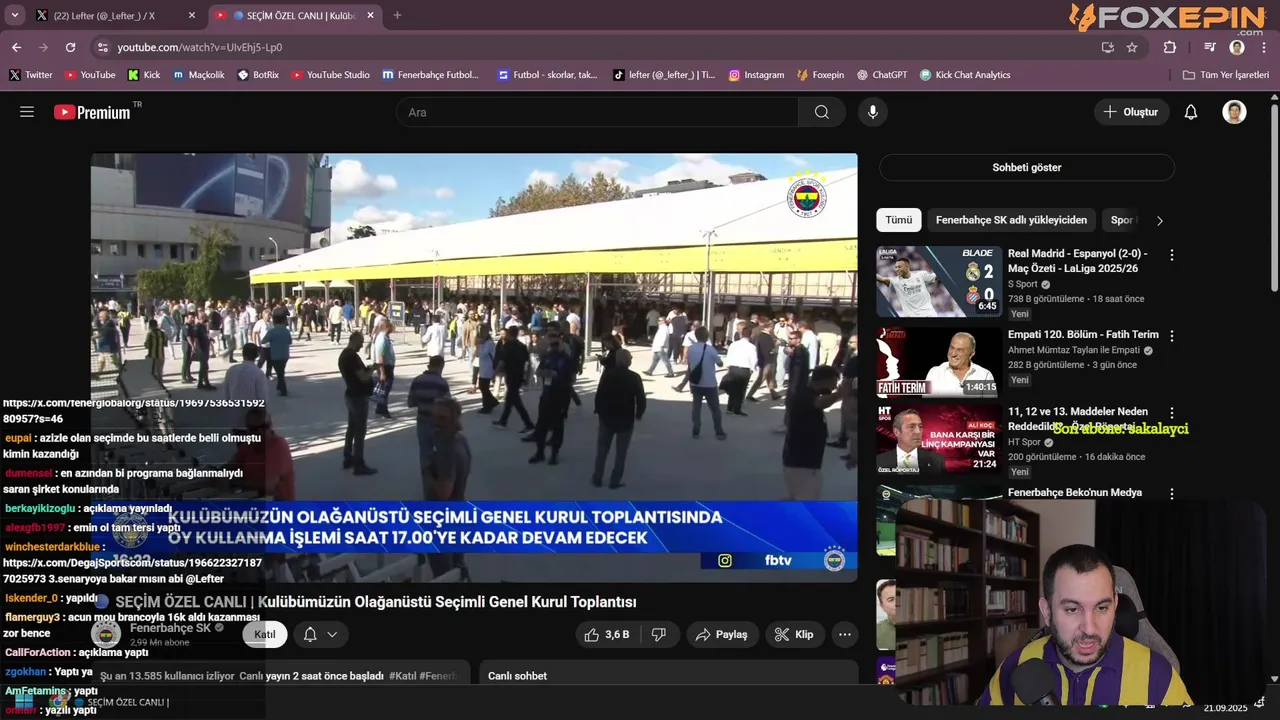
Task: Open the 11, 12 ve 13. Maddeler thumbnail
Action: (x=939, y=440)
